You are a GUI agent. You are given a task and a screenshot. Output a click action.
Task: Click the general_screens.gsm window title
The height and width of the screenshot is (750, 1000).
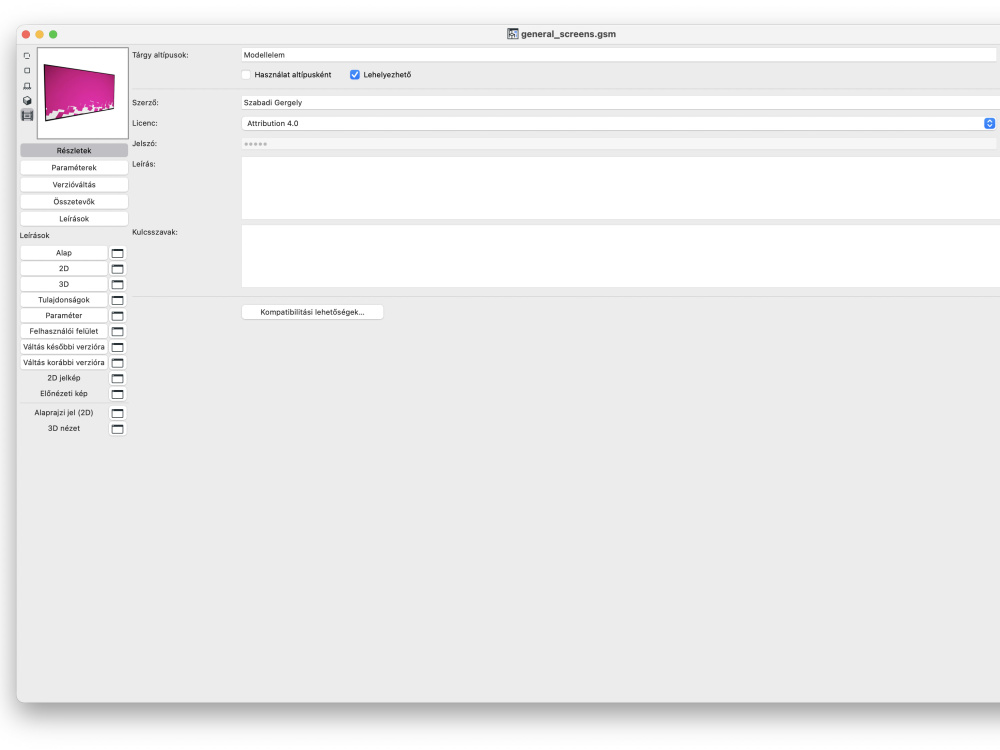(x=568, y=34)
